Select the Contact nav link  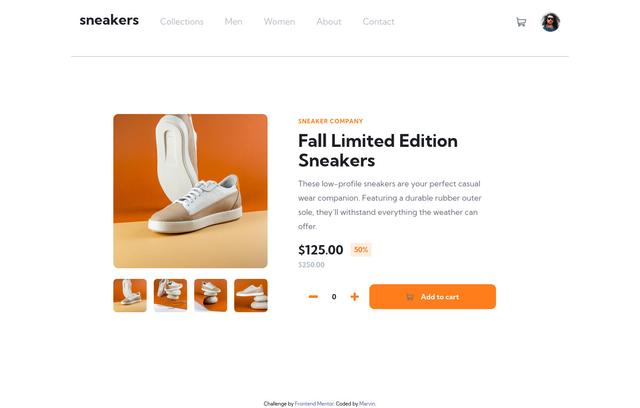(378, 22)
